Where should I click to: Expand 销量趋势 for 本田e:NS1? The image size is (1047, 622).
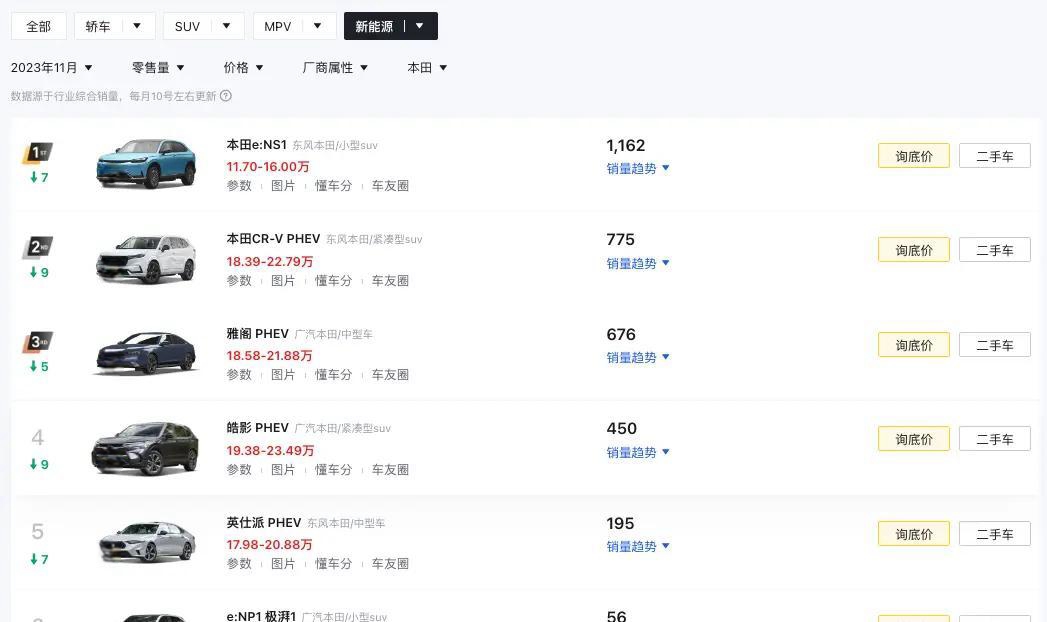click(x=638, y=168)
